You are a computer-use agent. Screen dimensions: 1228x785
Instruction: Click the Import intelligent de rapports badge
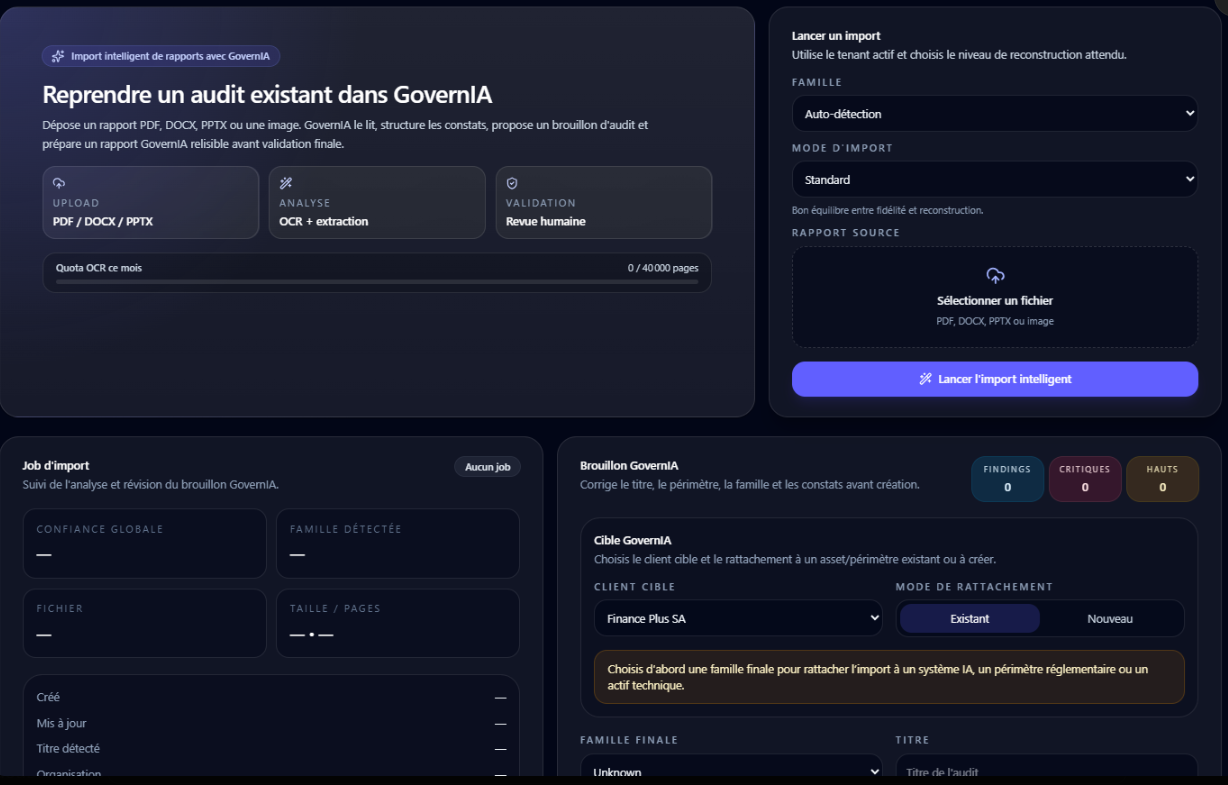(x=161, y=56)
